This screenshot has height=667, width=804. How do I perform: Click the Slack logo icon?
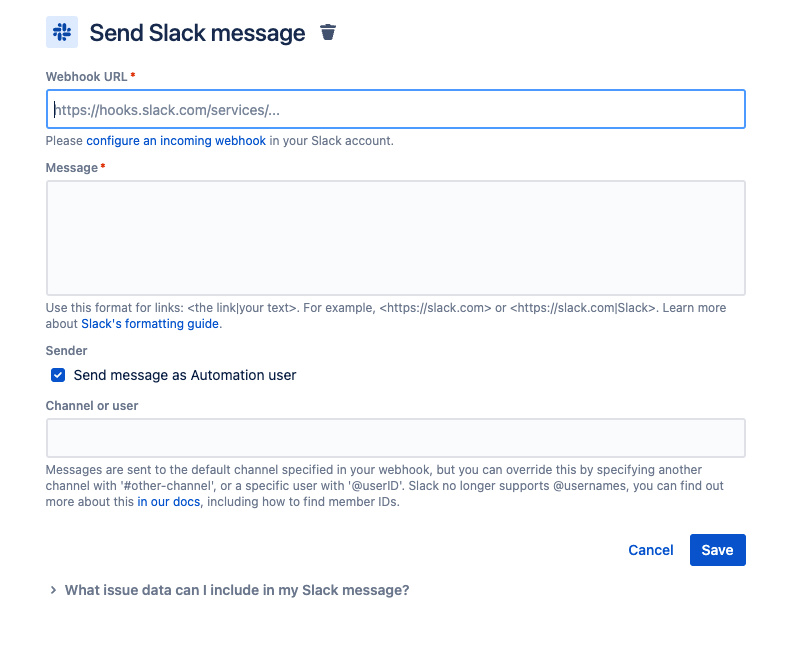click(62, 32)
